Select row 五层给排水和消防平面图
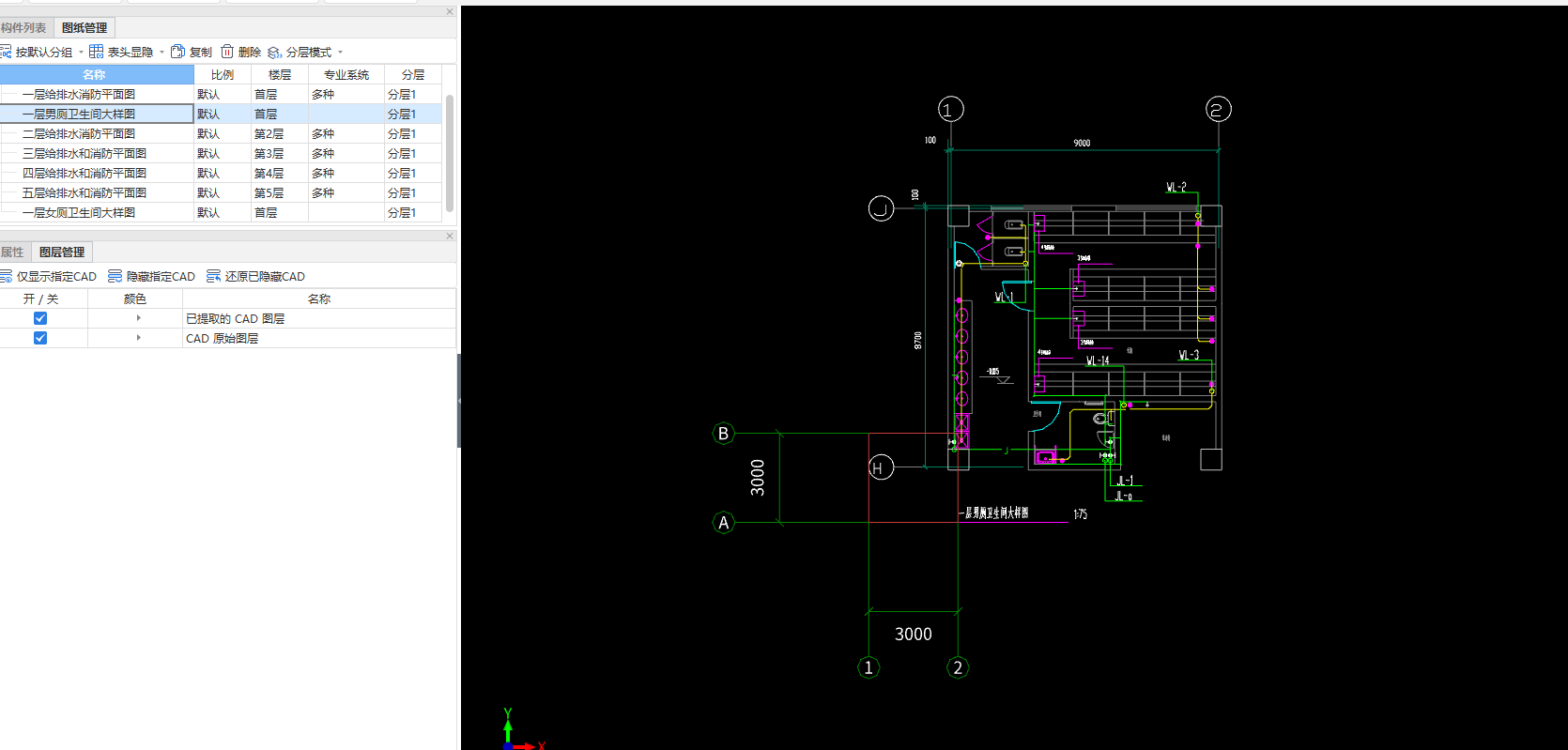Image resolution: width=1568 pixels, height=750 pixels. (x=221, y=193)
